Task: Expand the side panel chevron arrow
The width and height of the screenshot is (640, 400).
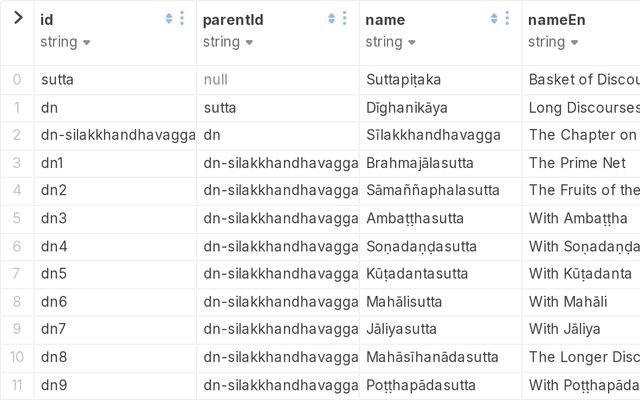Action: click(17, 18)
